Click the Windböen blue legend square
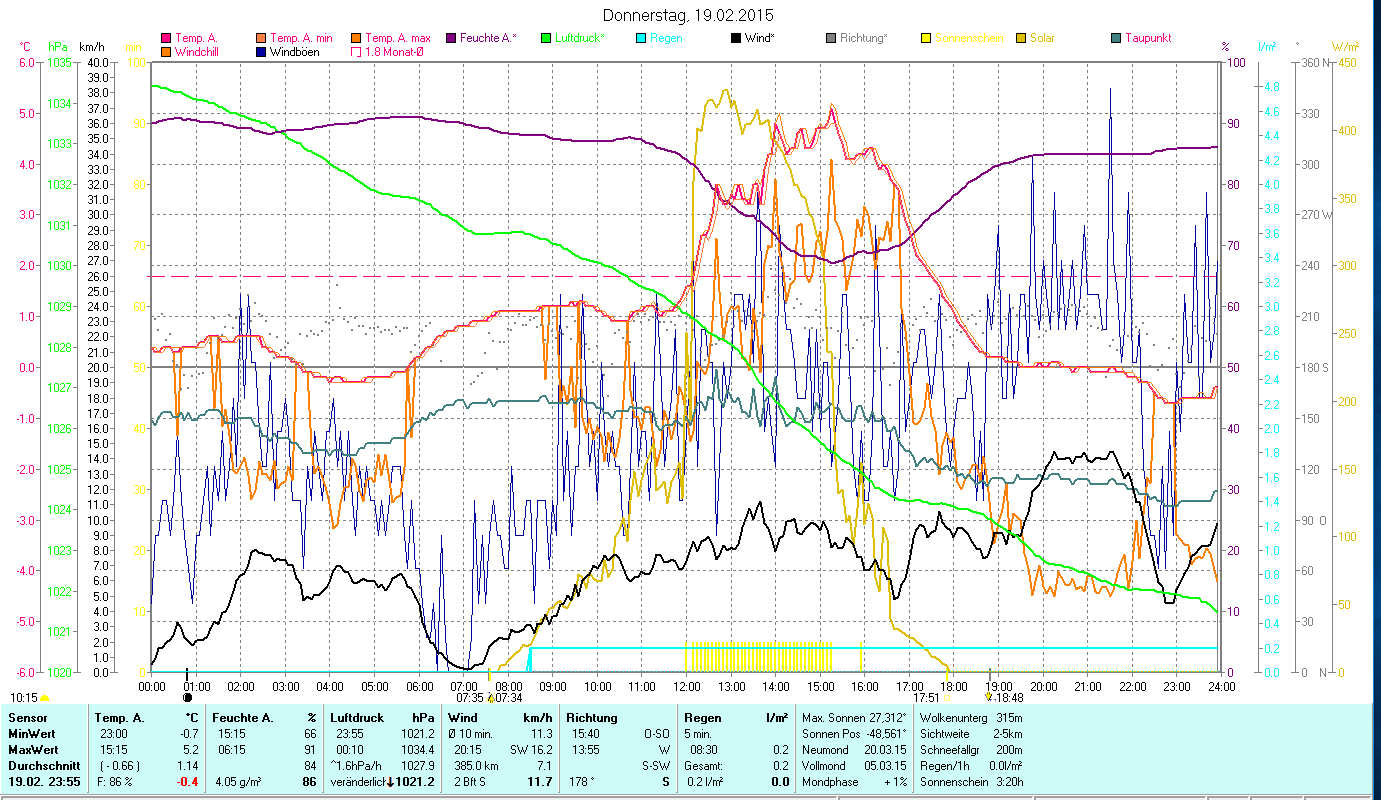The width and height of the screenshot is (1381, 800). [x=261, y=52]
